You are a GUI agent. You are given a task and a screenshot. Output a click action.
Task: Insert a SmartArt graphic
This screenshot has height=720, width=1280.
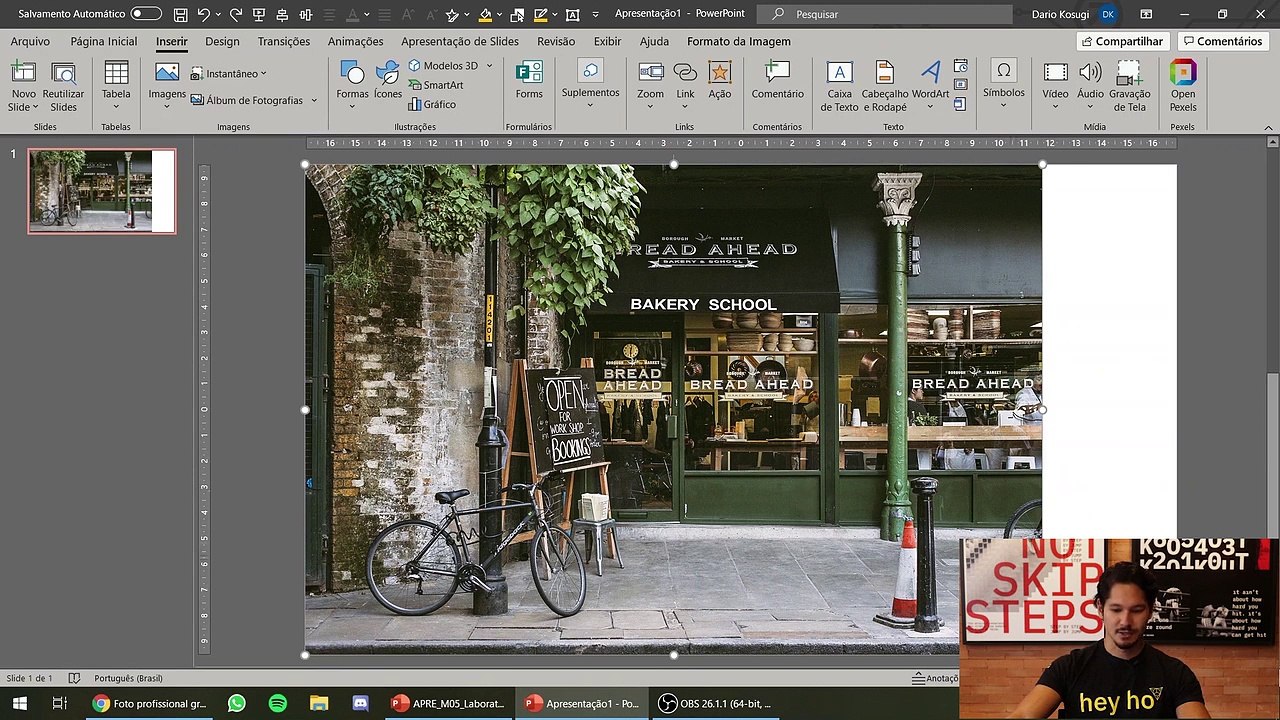click(436, 85)
